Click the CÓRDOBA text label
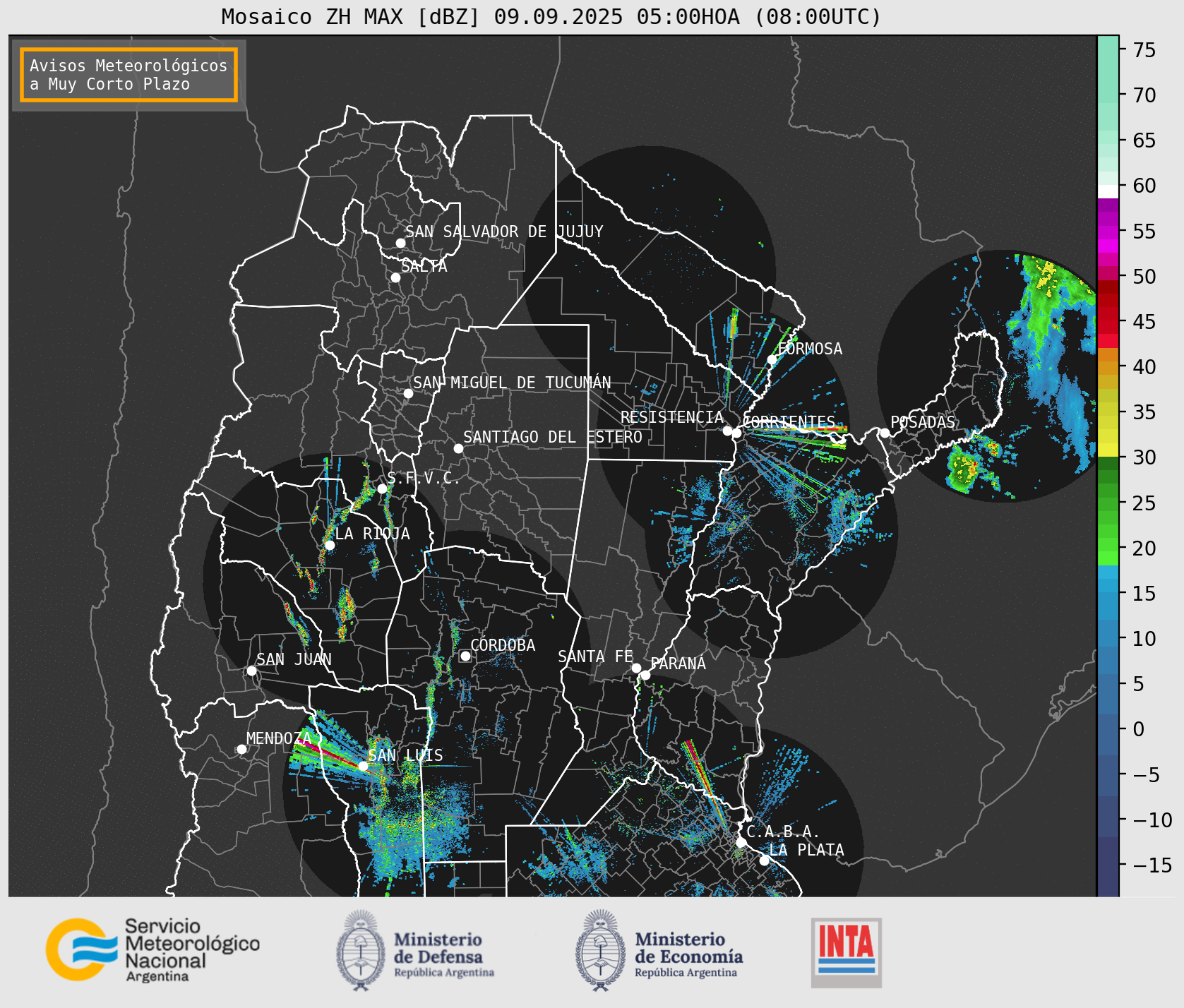The width and height of the screenshot is (1184, 1008). pyautogui.click(x=503, y=645)
